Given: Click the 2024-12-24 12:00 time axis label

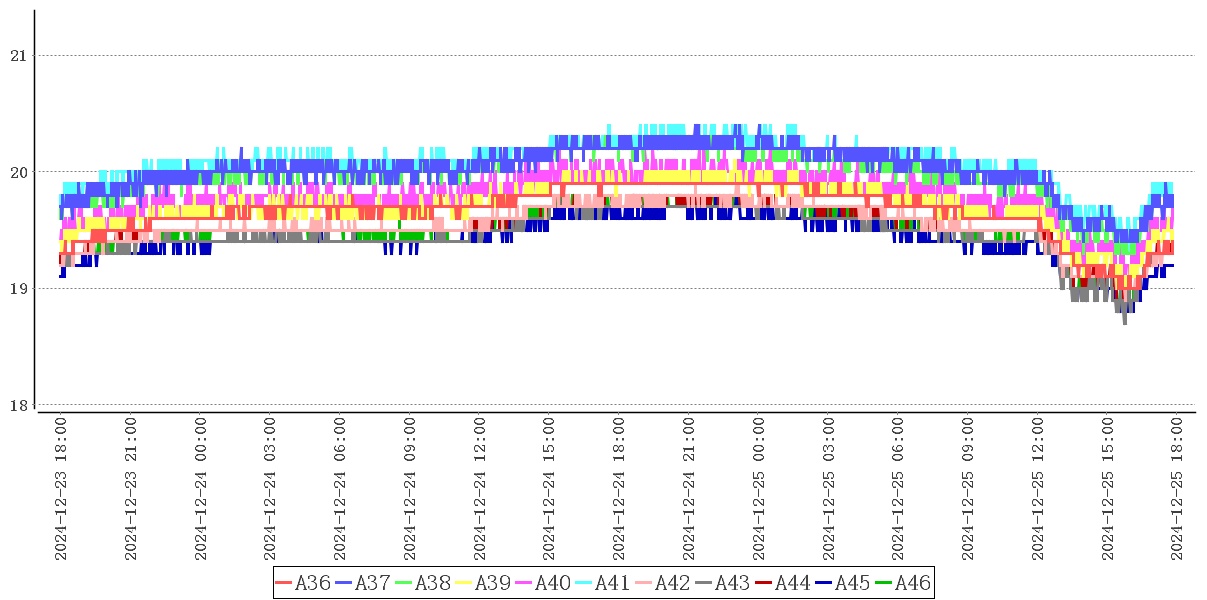Looking at the screenshot, I should click(x=480, y=489).
